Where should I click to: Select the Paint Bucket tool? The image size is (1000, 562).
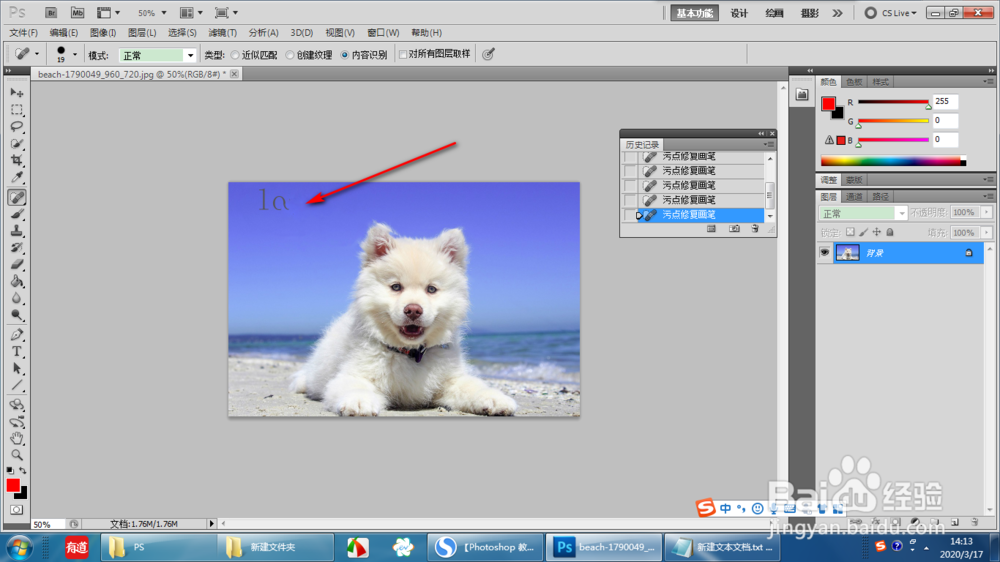click(17, 281)
